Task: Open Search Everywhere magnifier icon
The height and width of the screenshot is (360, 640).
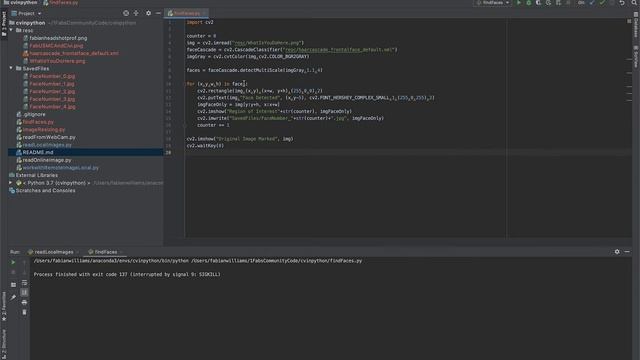Action: pyautogui.click(x=634, y=2)
